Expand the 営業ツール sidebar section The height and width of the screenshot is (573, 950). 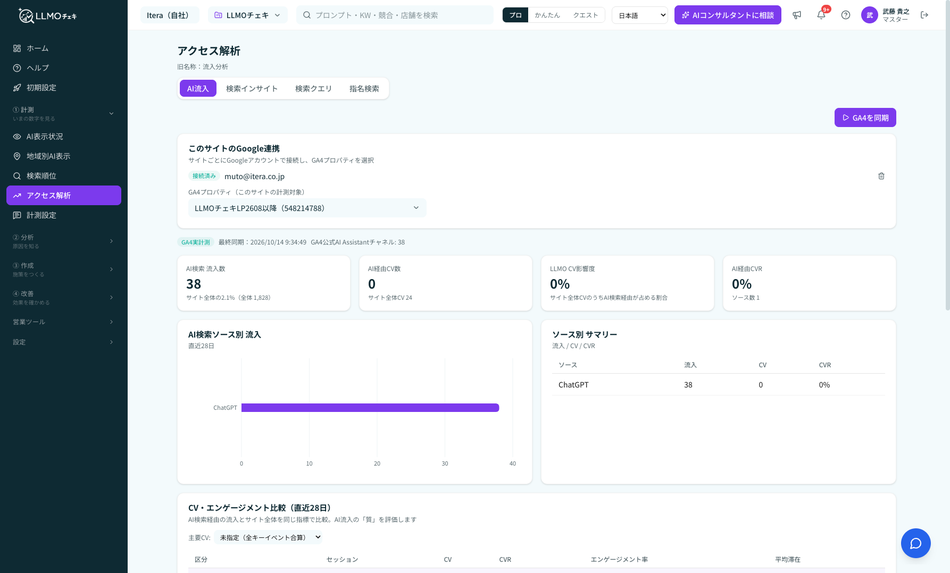[x=64, y=322]
